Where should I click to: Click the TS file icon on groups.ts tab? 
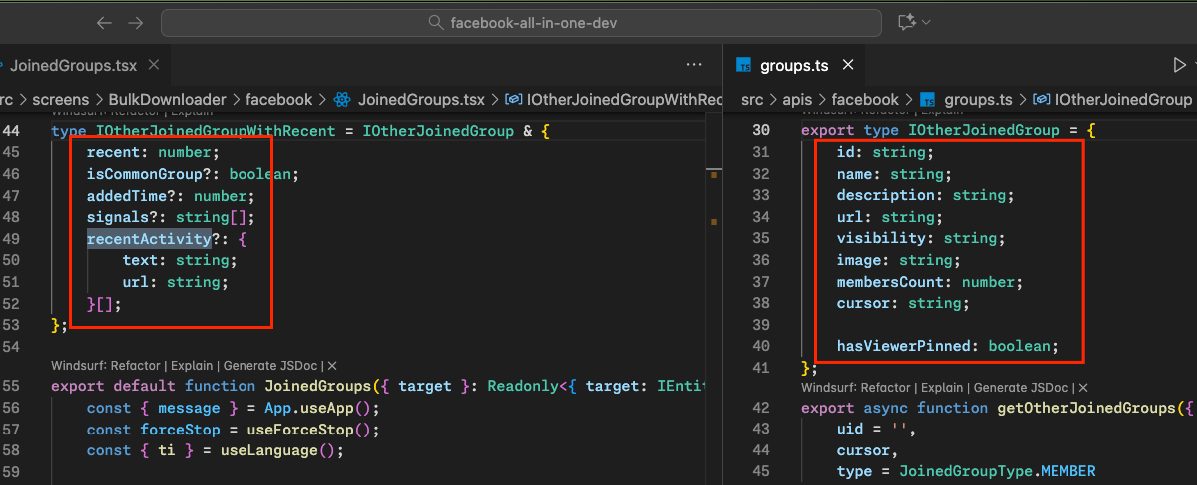coord(744,66)
